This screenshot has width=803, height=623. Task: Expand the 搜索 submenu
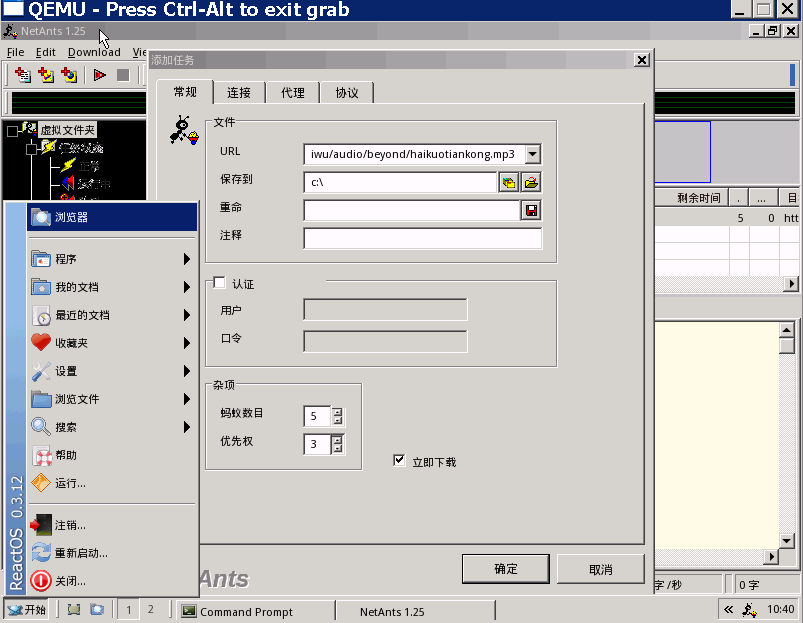[112, 427]
